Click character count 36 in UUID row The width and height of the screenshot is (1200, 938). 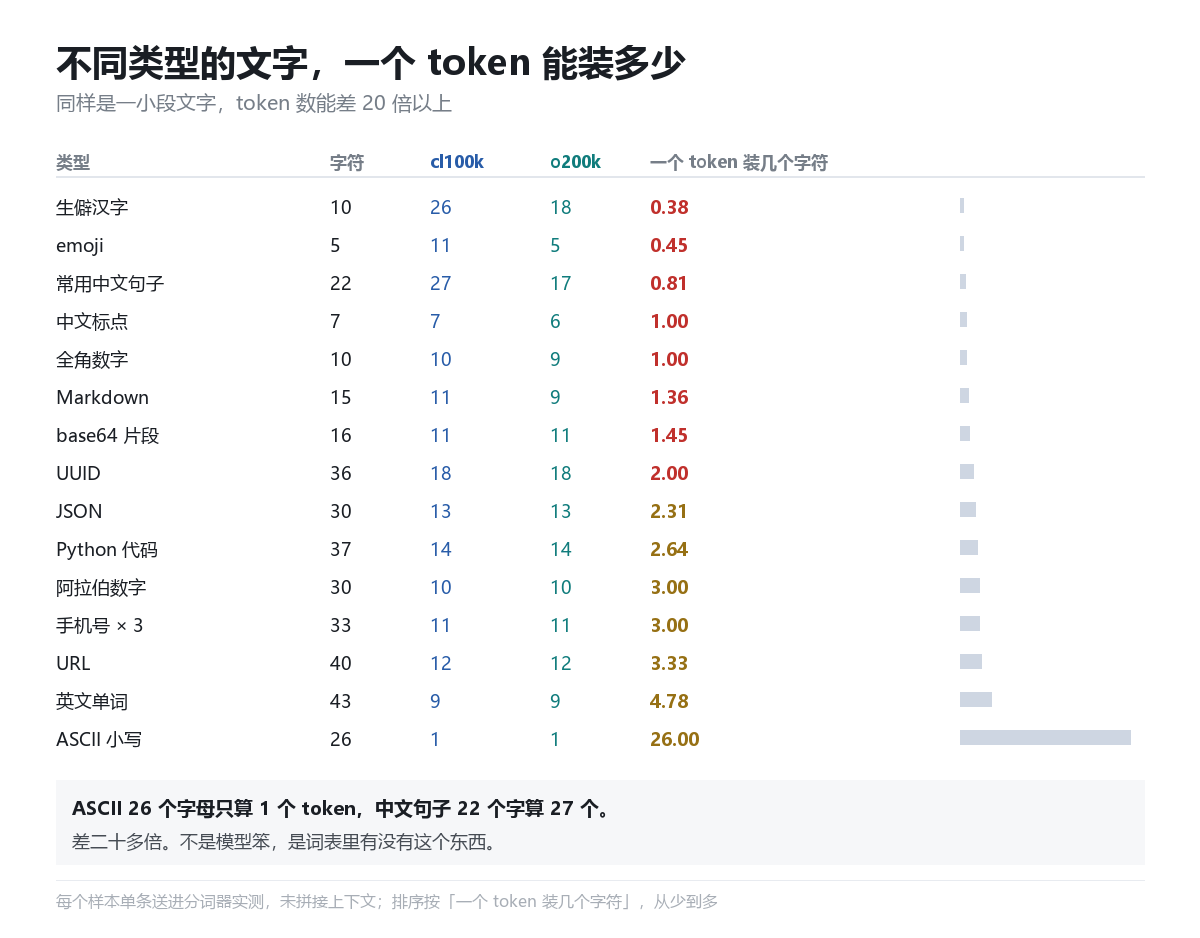[341, 474]
